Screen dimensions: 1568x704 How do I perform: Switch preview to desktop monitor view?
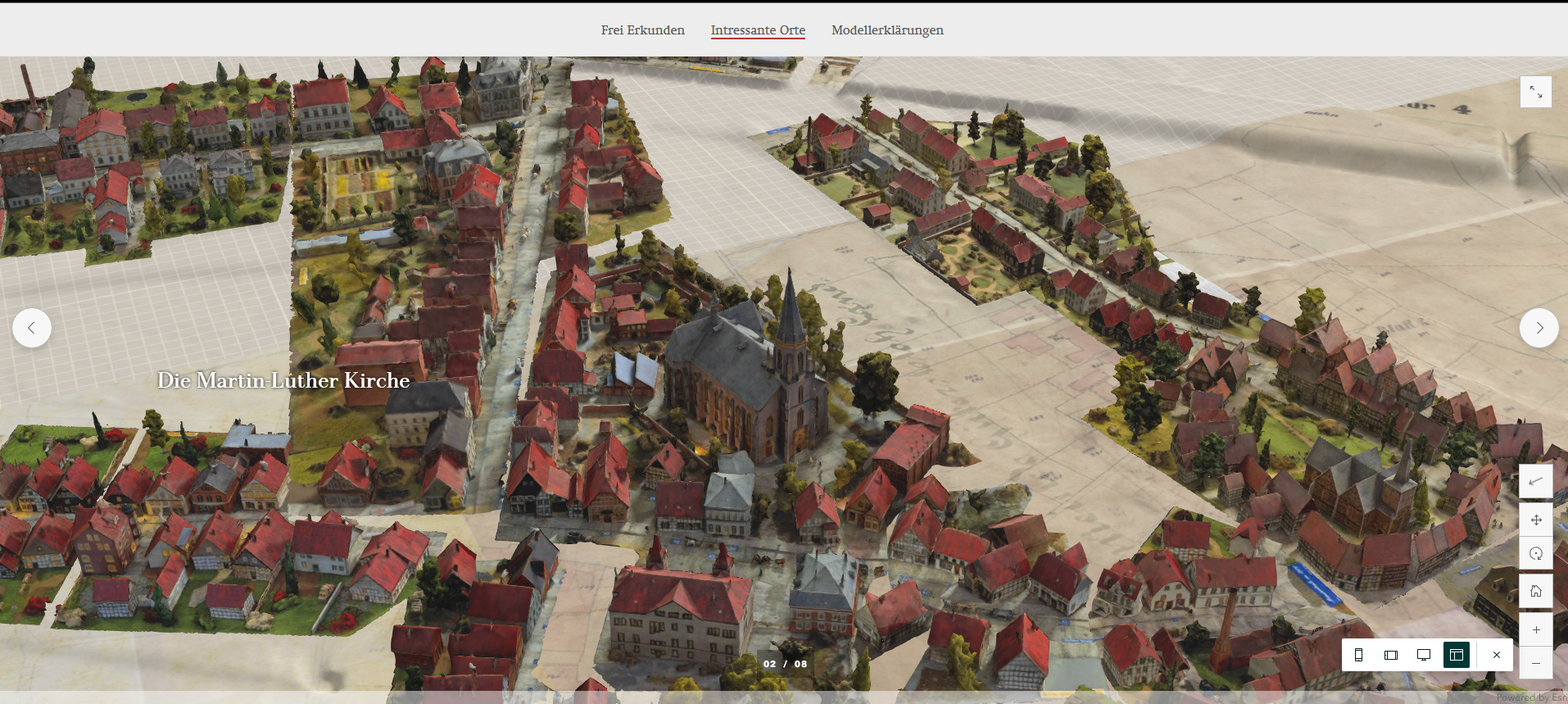coord(1423,655)
